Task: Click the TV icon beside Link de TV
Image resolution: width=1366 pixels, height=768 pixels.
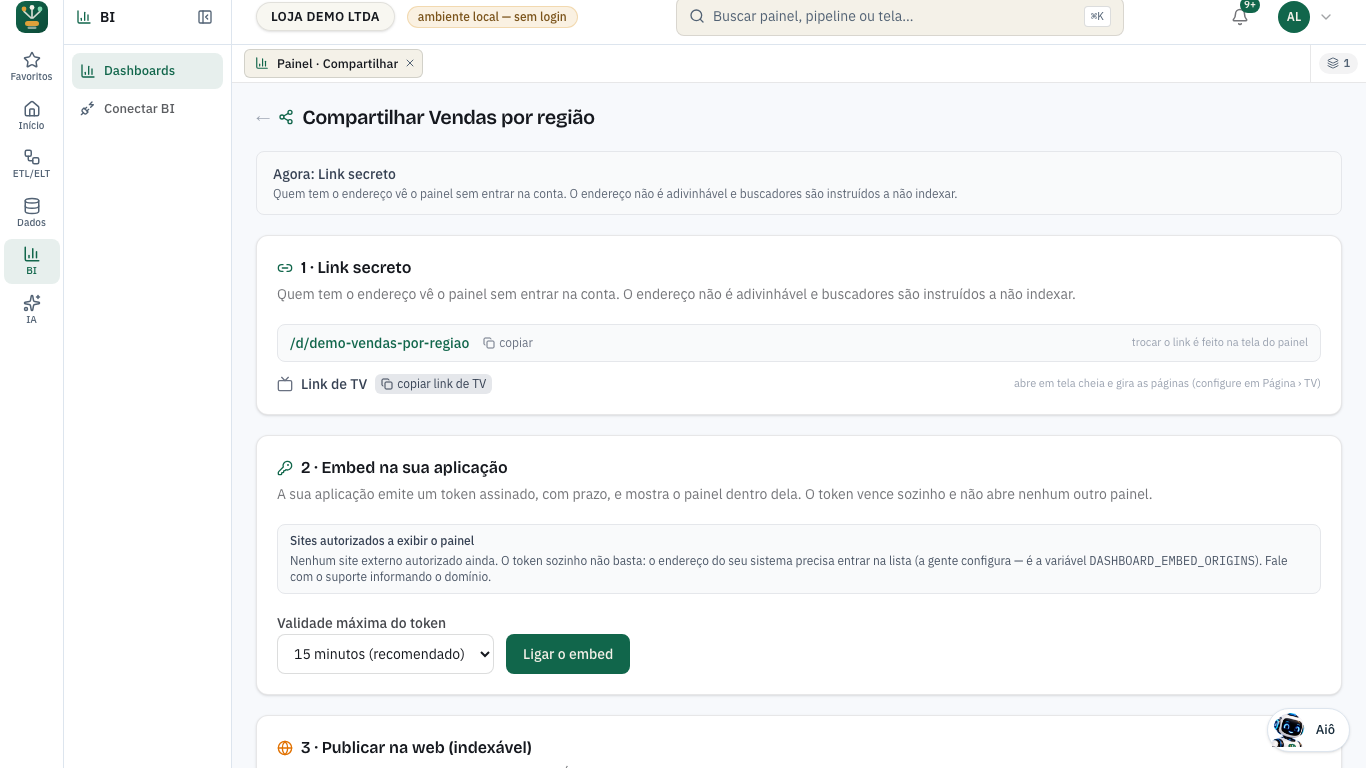Action: click(285, 384)
